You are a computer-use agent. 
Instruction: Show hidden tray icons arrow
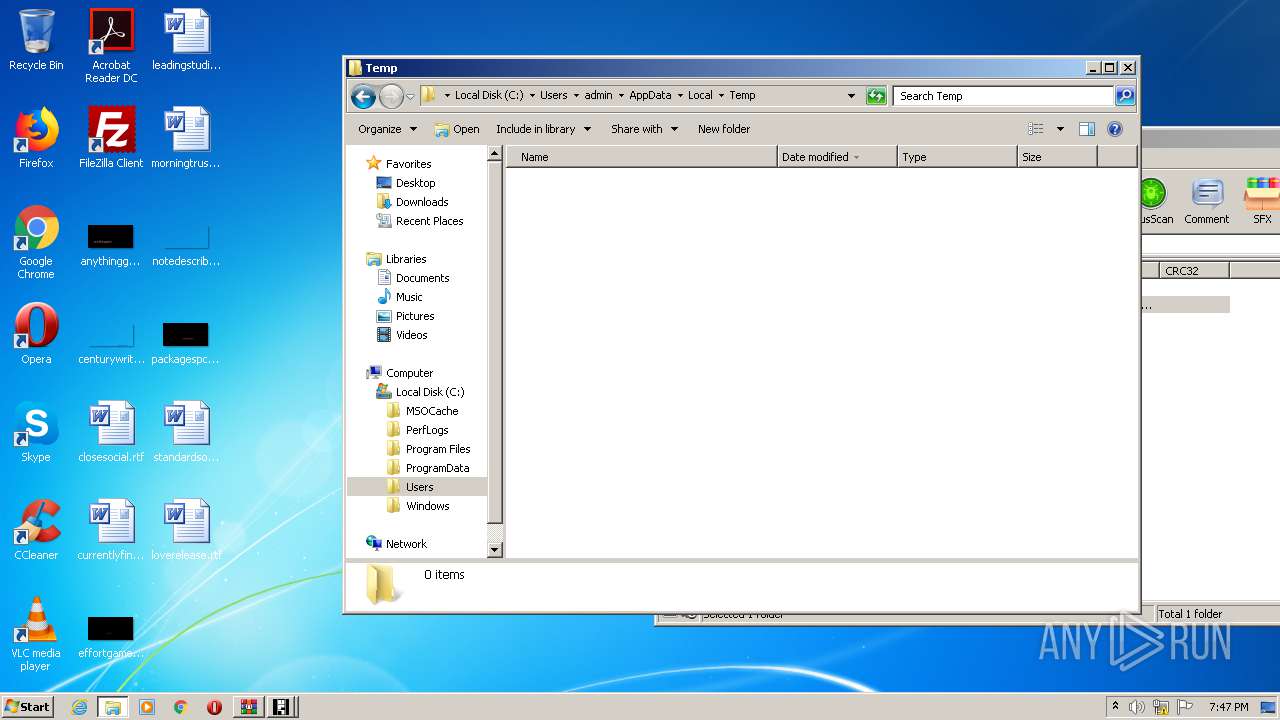1115,707
